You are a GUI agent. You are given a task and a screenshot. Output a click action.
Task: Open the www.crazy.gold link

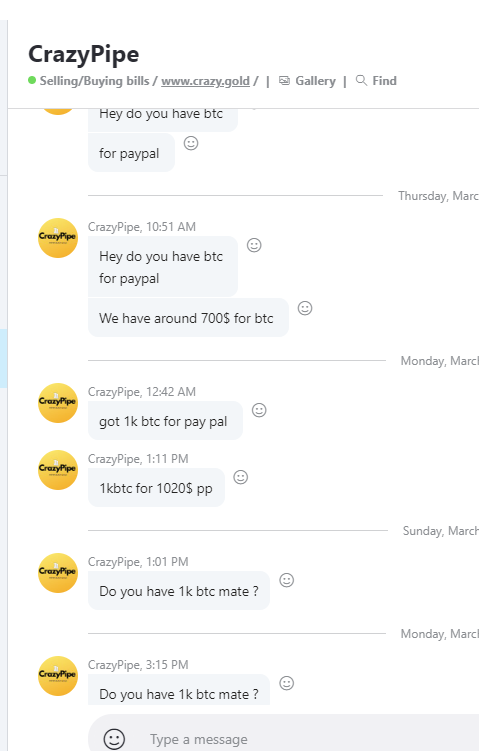[x=205, y=81]
